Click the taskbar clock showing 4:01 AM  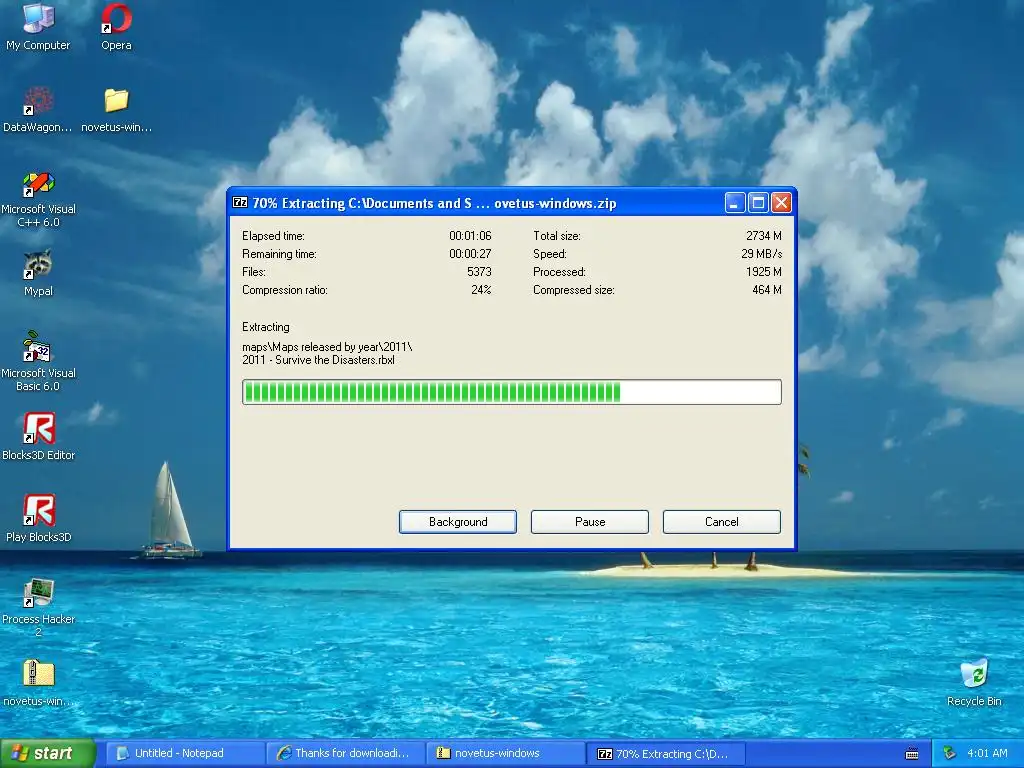coord(987,753)
